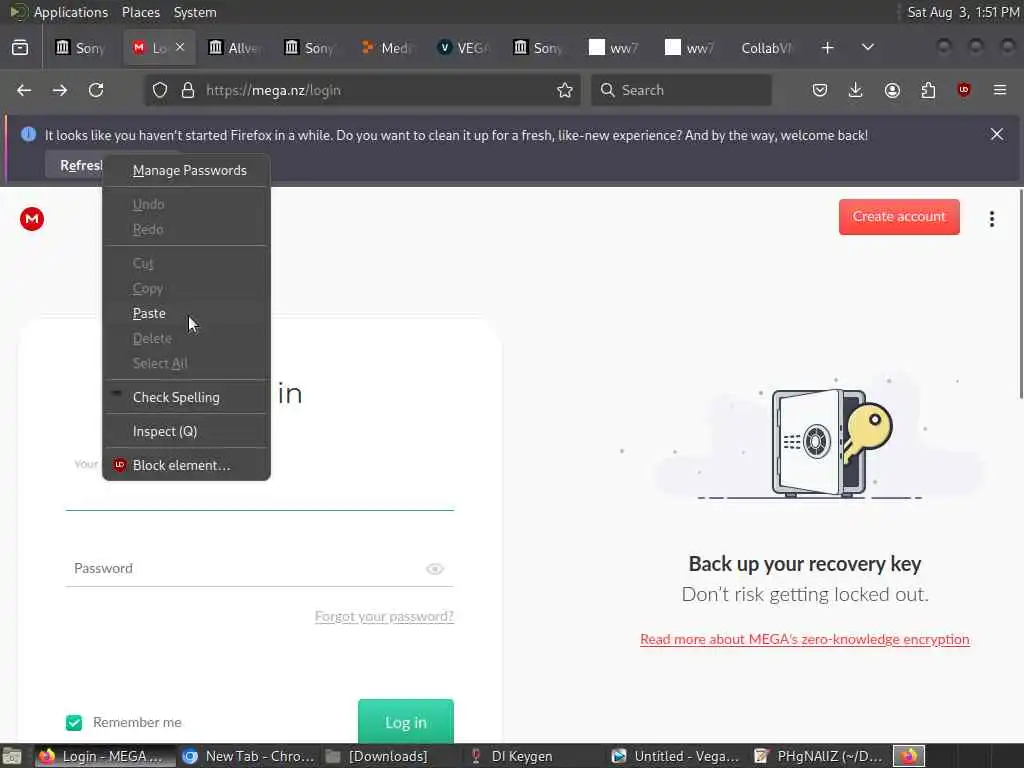Screen dimensions: 1024x768
Task: Click the site security padlock icon
Action: click(x=188, y=90)
